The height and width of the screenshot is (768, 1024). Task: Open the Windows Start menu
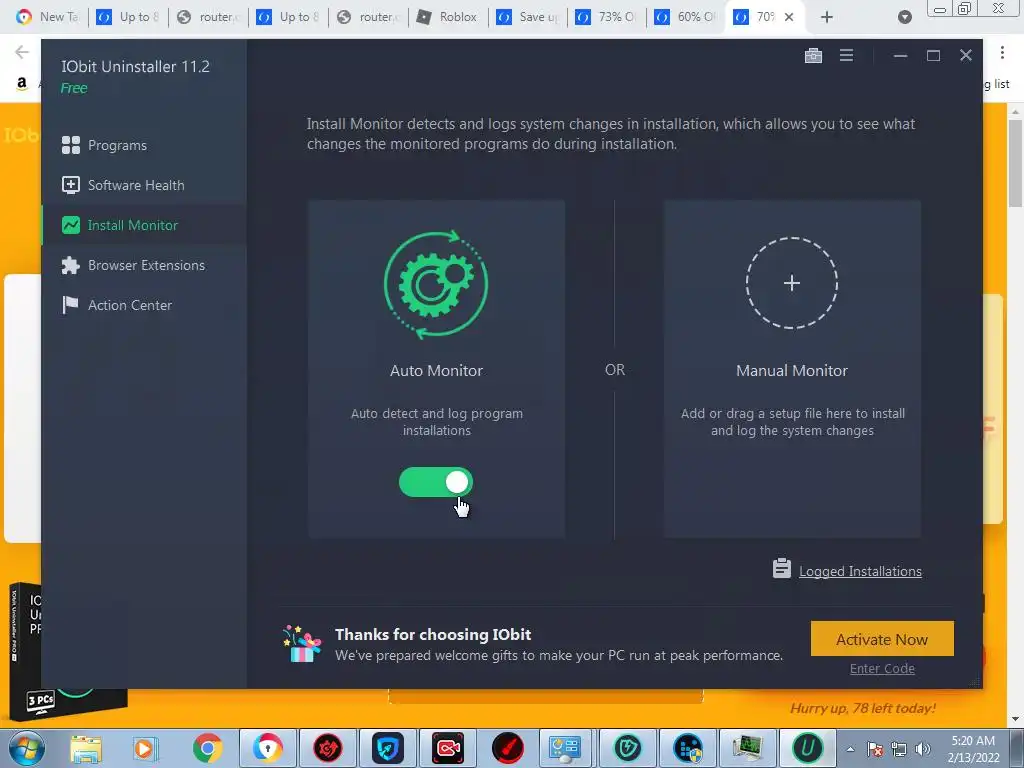(x=26, y=748)
